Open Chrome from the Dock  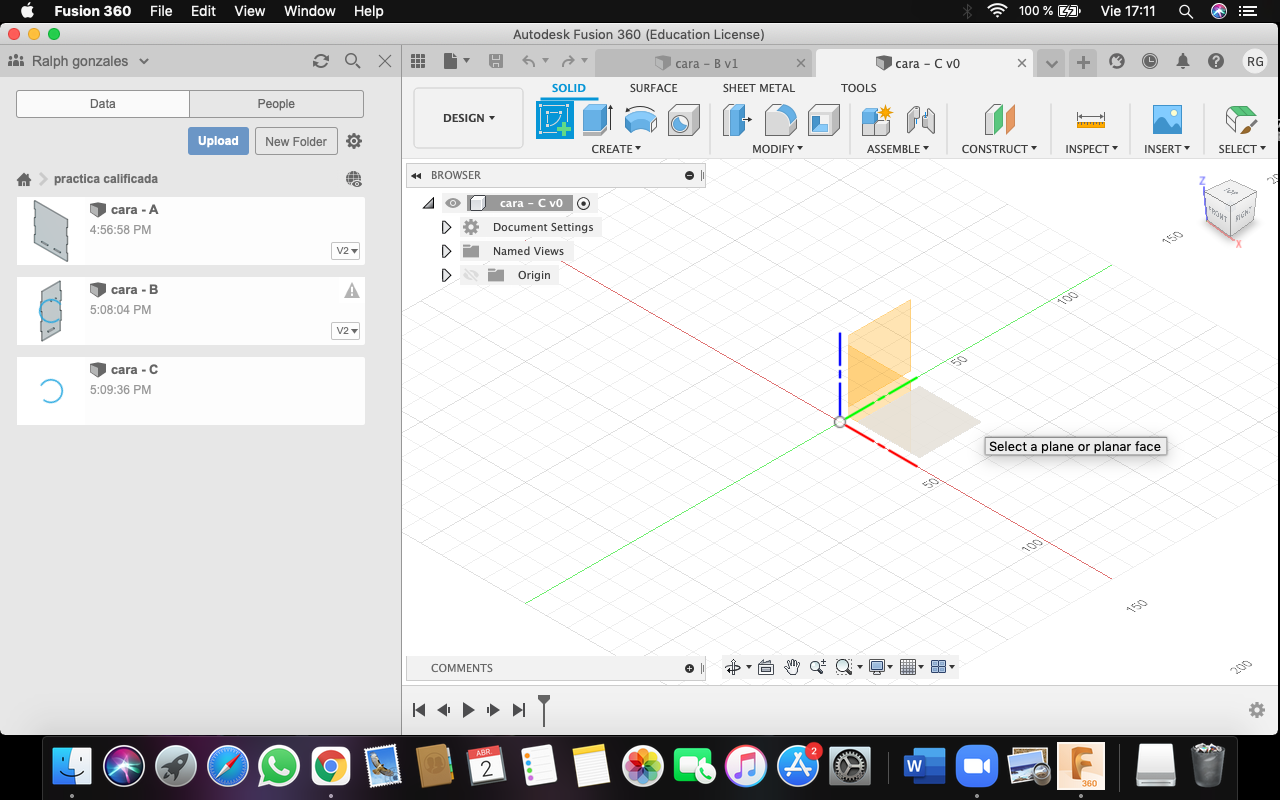(x=330, y=767)
